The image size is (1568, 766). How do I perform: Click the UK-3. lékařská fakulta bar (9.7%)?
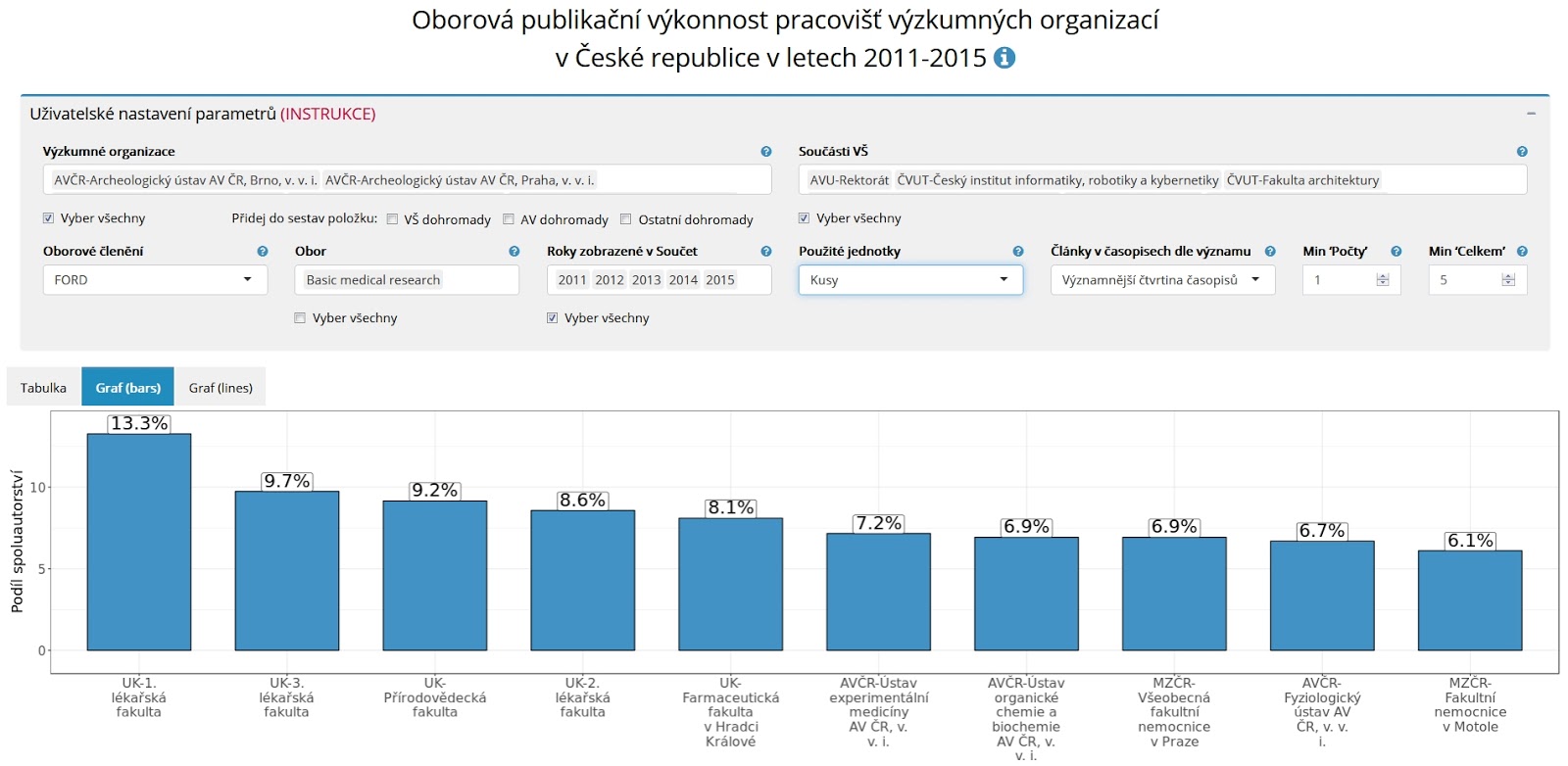click(287, 571)
